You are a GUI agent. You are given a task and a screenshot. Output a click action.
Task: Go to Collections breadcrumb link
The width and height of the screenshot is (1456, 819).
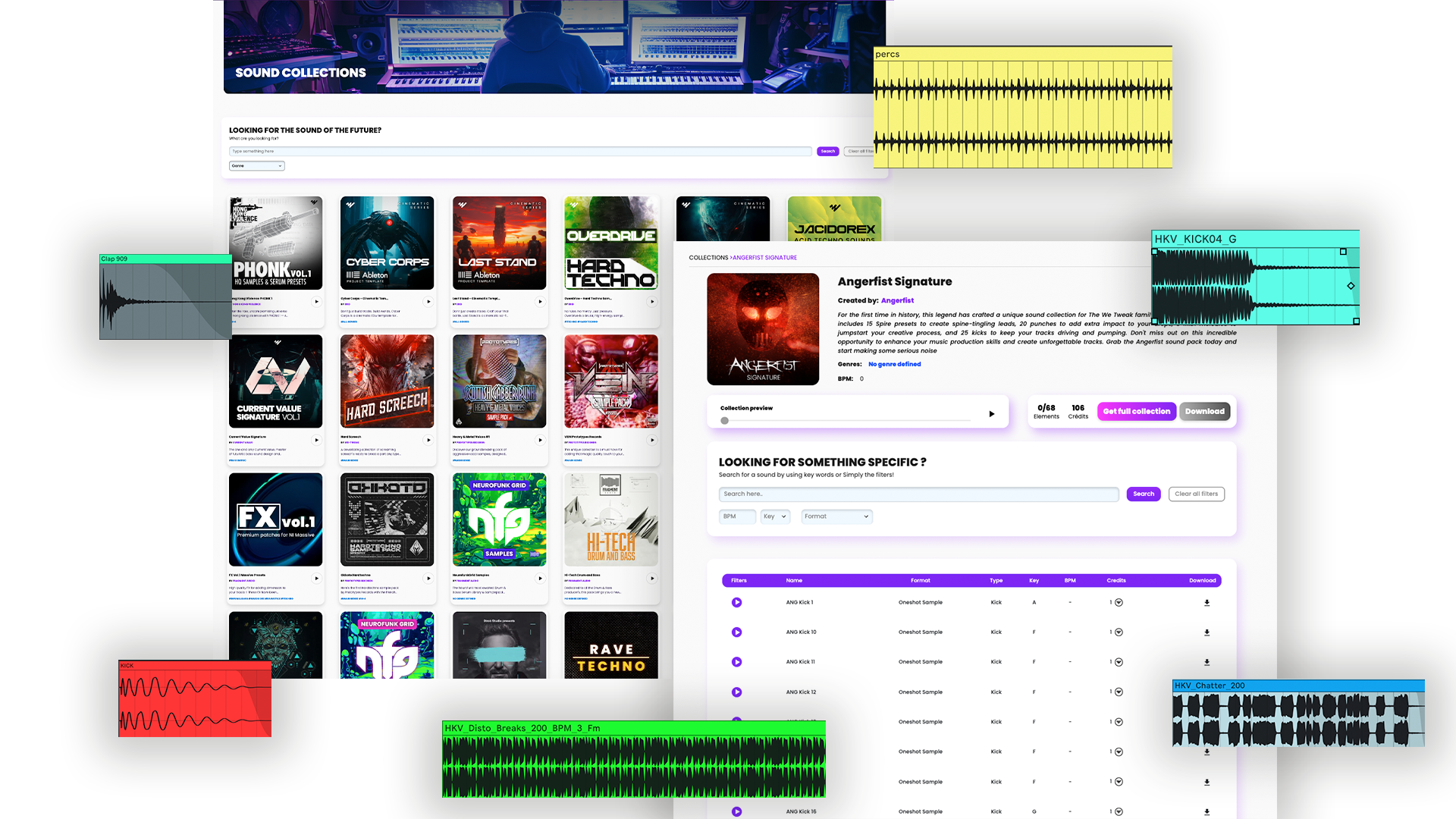(x=708, y=258)
